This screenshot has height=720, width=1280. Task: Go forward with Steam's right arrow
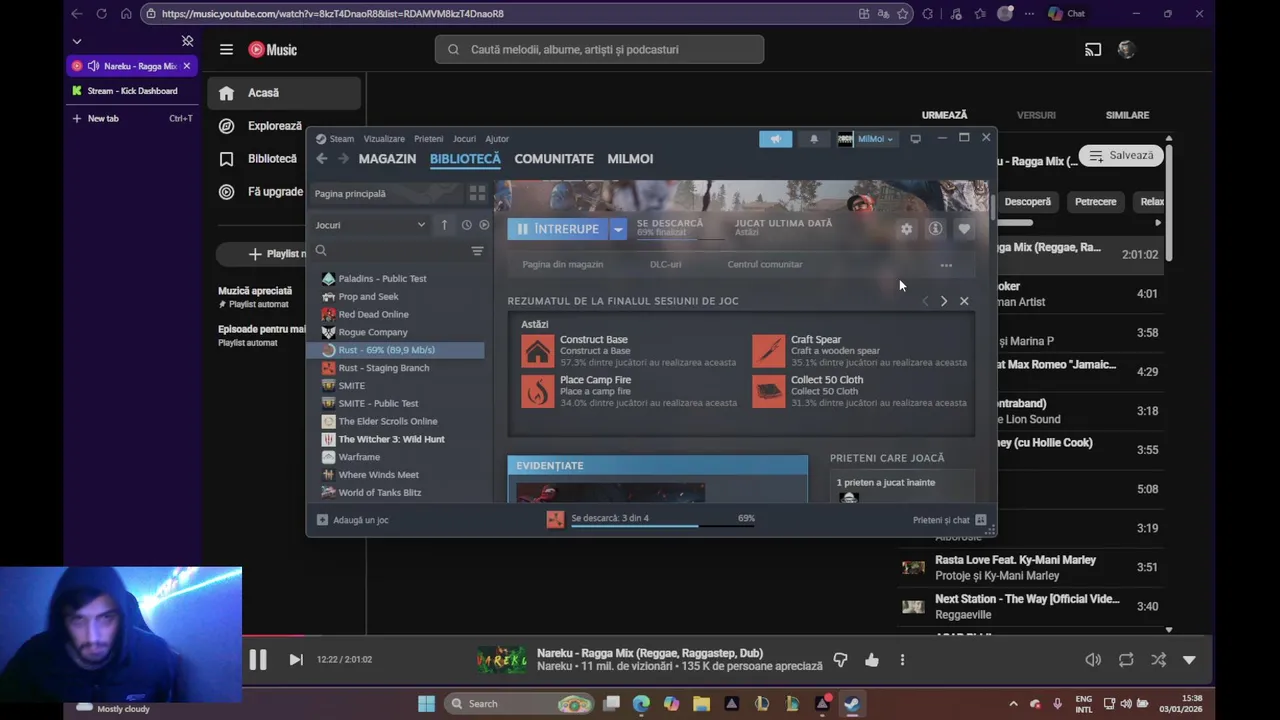(343, 159)
